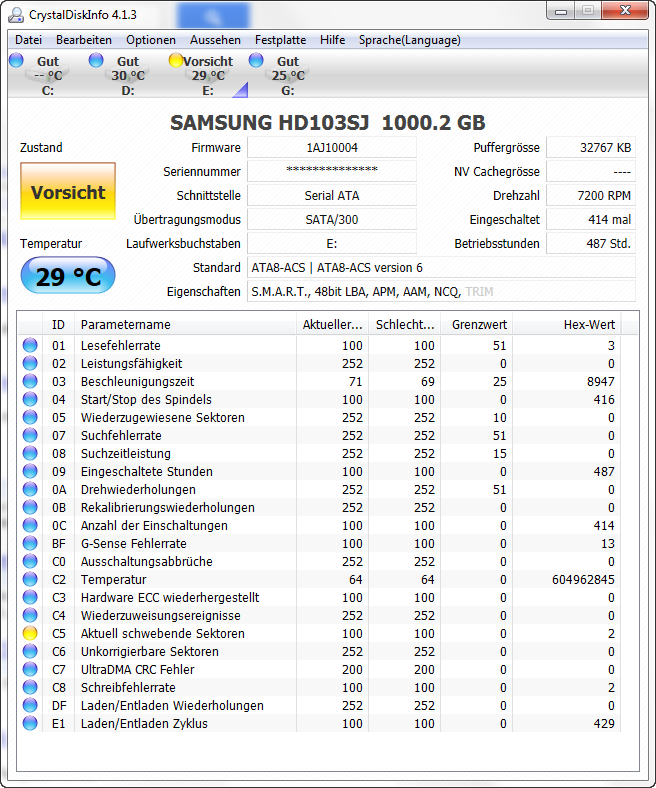Image resolution: width=656 pixels, height=788 pixels.
Task: Click status icon of Start/Stop des Spindels
Action: [x=30, y=400]
